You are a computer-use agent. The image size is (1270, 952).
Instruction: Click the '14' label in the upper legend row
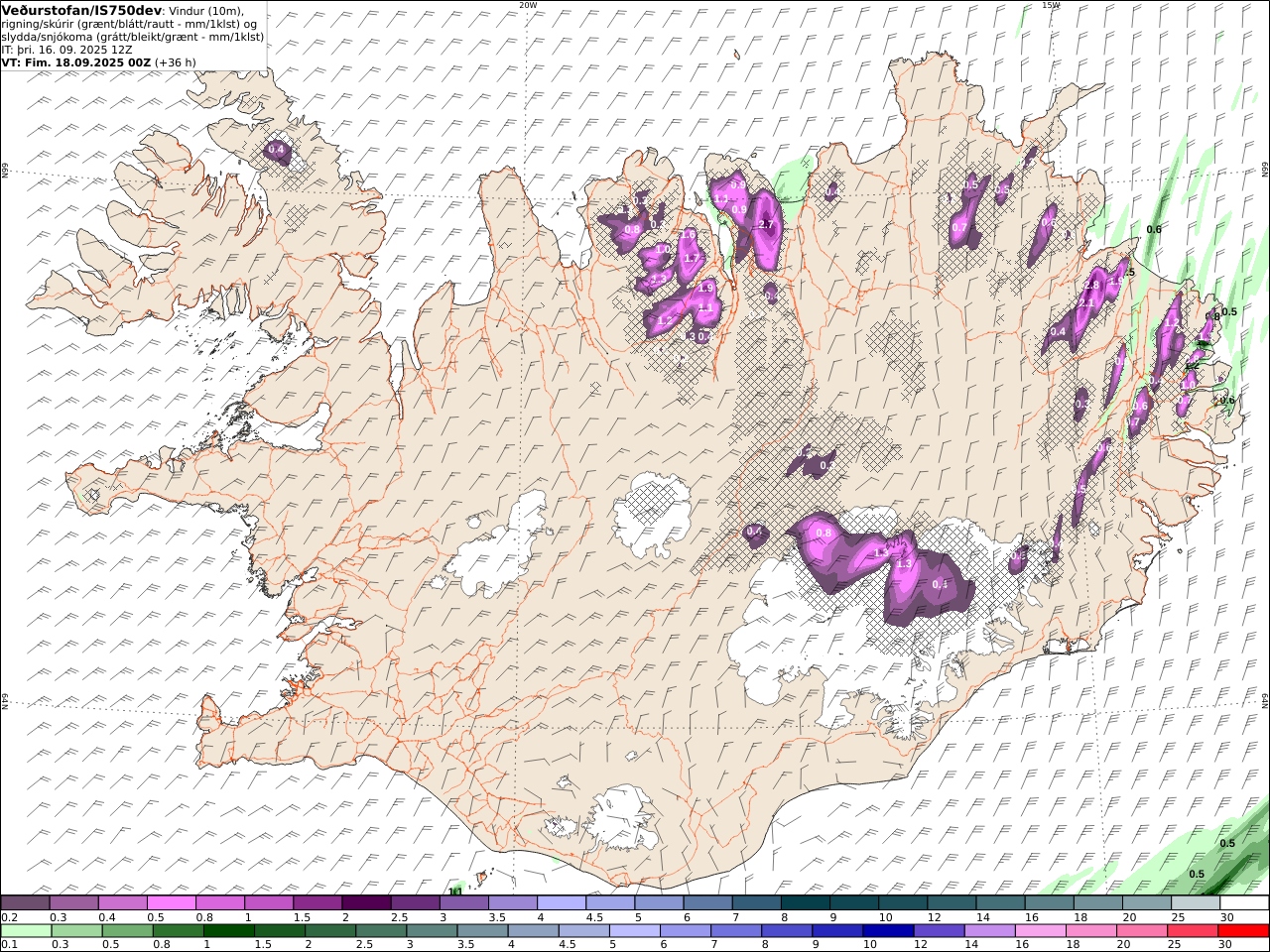[x=983, y=917]
